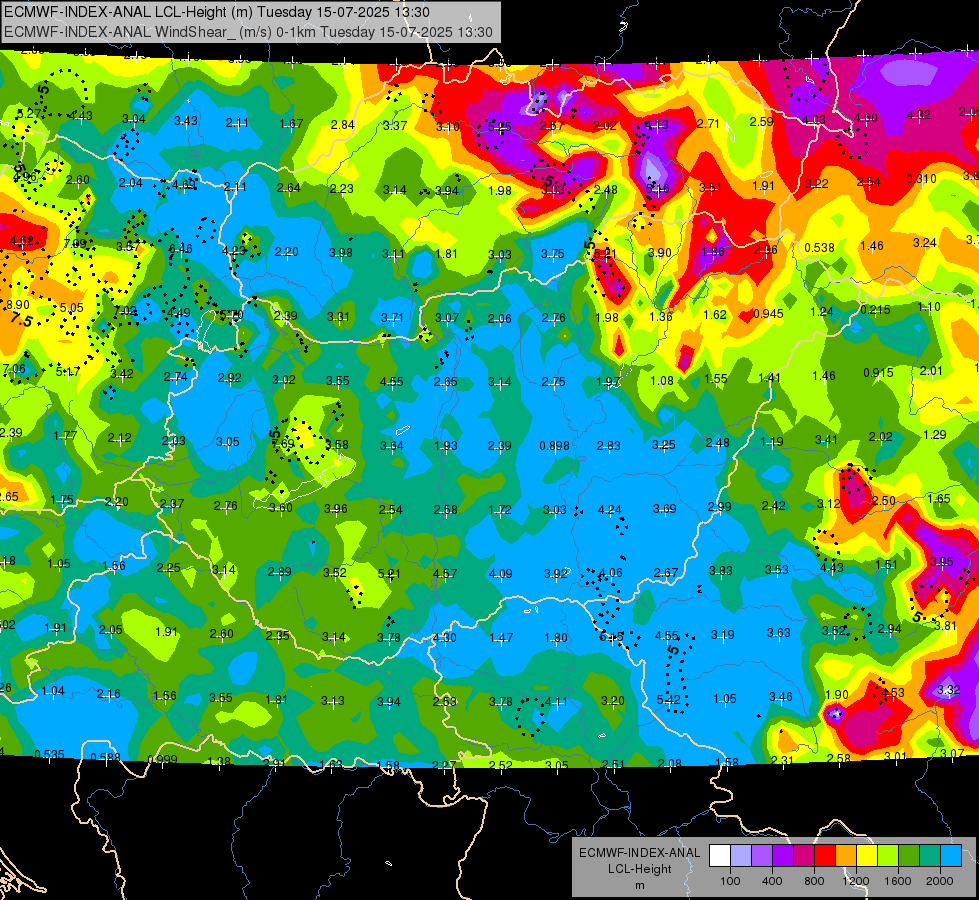This screenshot has height=900, width=979.
Task: Click legend tick label '2000'
Action: tap(940, 881)
